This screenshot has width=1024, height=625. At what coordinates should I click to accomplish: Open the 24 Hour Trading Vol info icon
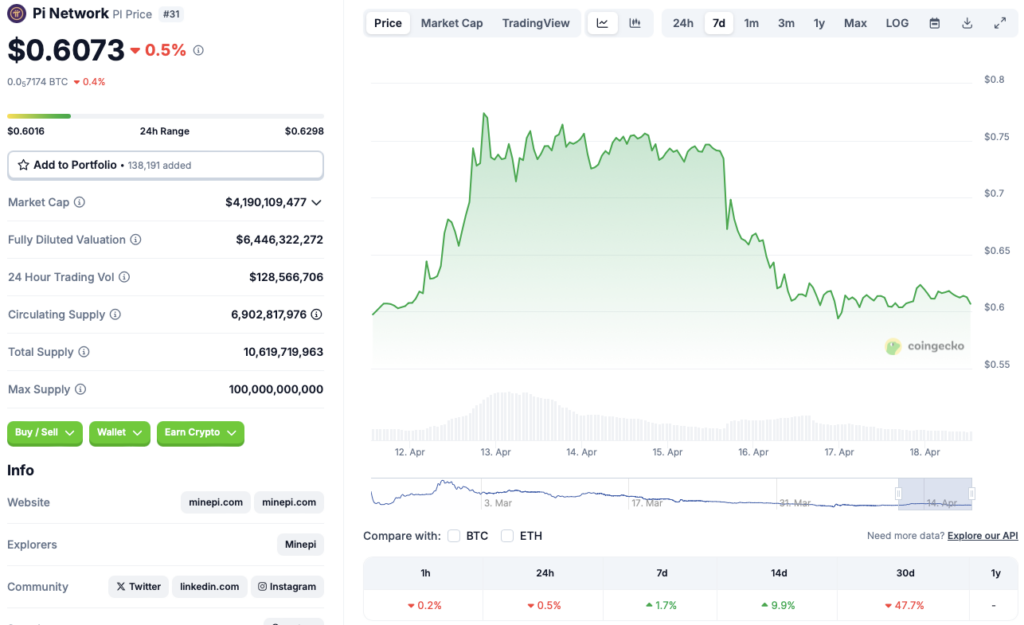pos(124,277)
